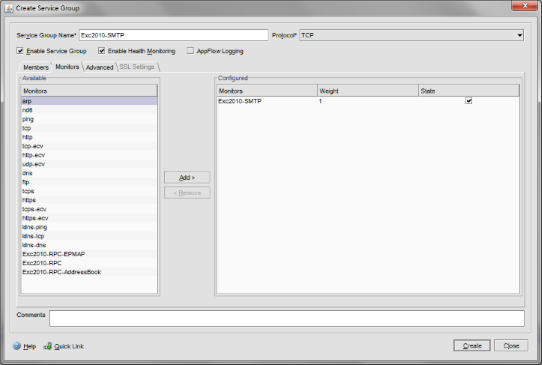The image size is (542, 365).
Task: Click the Weight value 1 cell
Action: click(x=368, y=101)
